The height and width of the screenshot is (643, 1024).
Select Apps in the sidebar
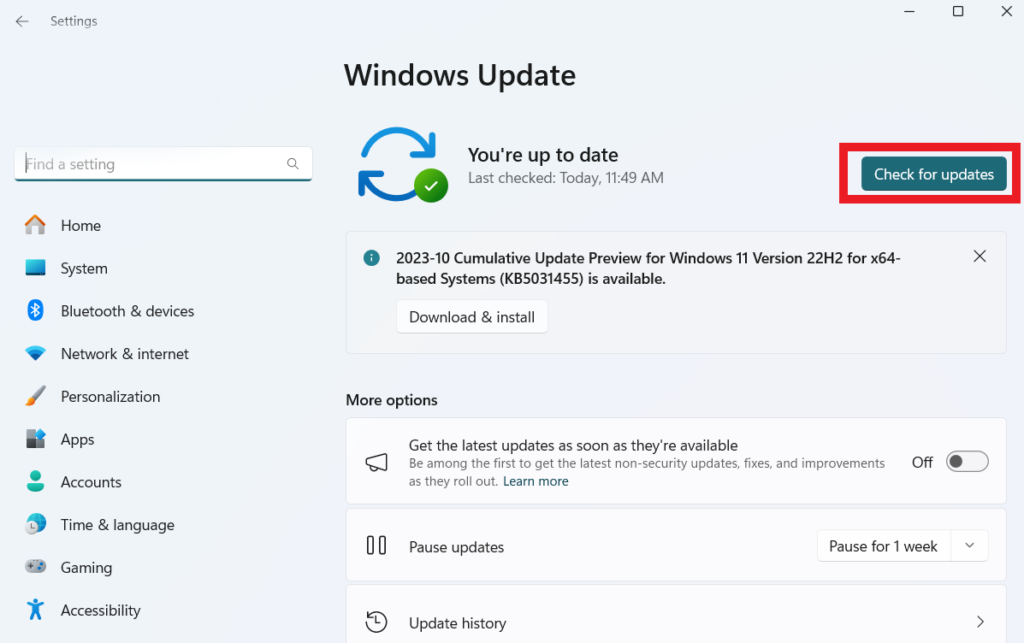coord(37,439)
